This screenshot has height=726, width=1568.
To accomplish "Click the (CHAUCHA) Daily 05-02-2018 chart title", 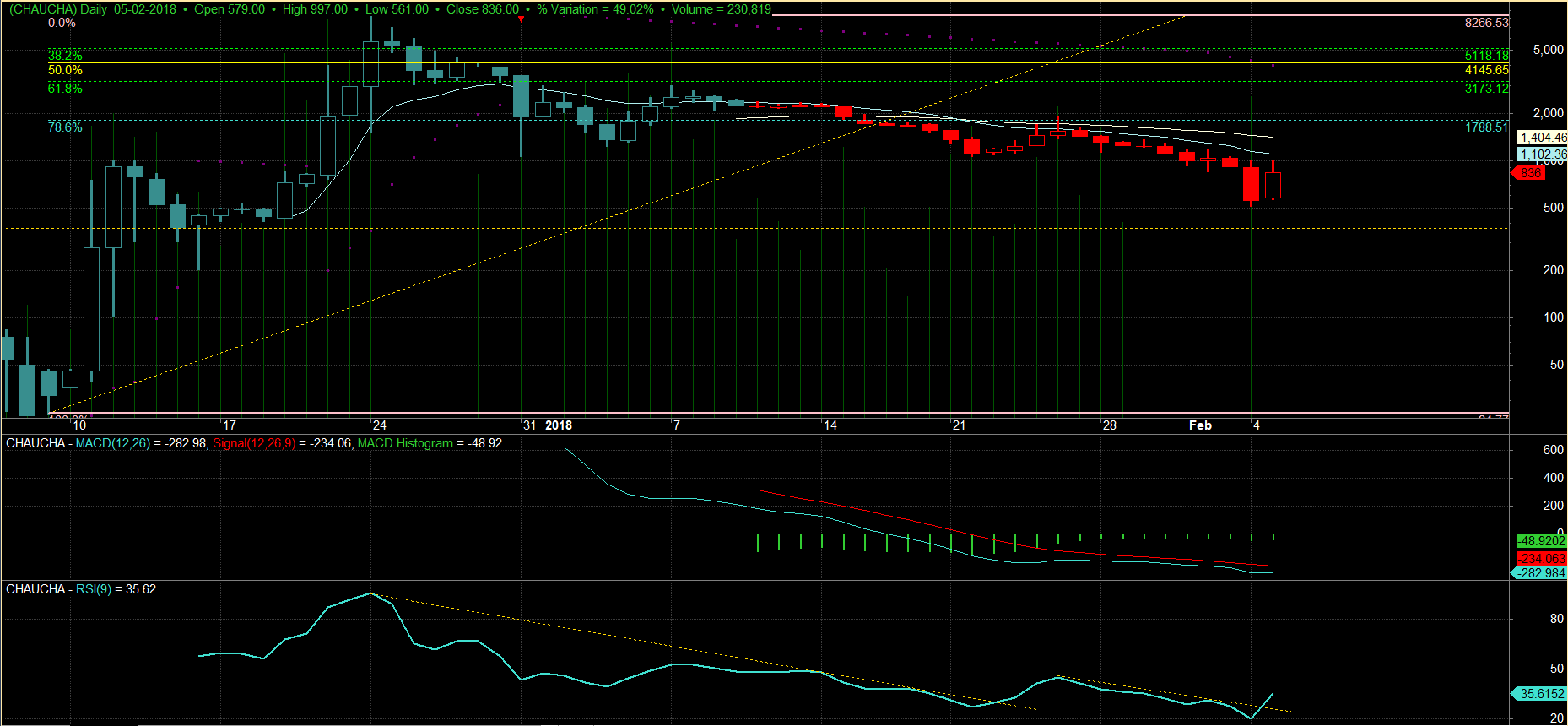I will coord(92,9).
